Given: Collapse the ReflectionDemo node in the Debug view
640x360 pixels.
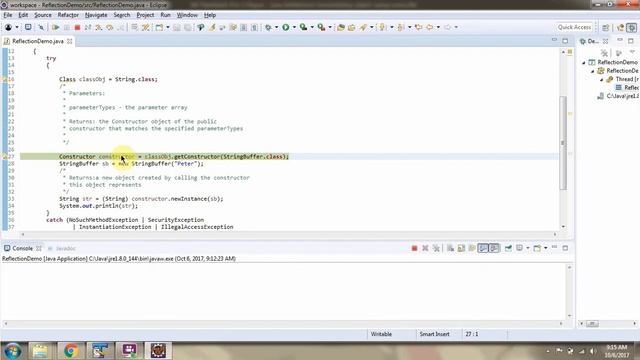Looking at the screenshot, I should [x=584, y=62].
